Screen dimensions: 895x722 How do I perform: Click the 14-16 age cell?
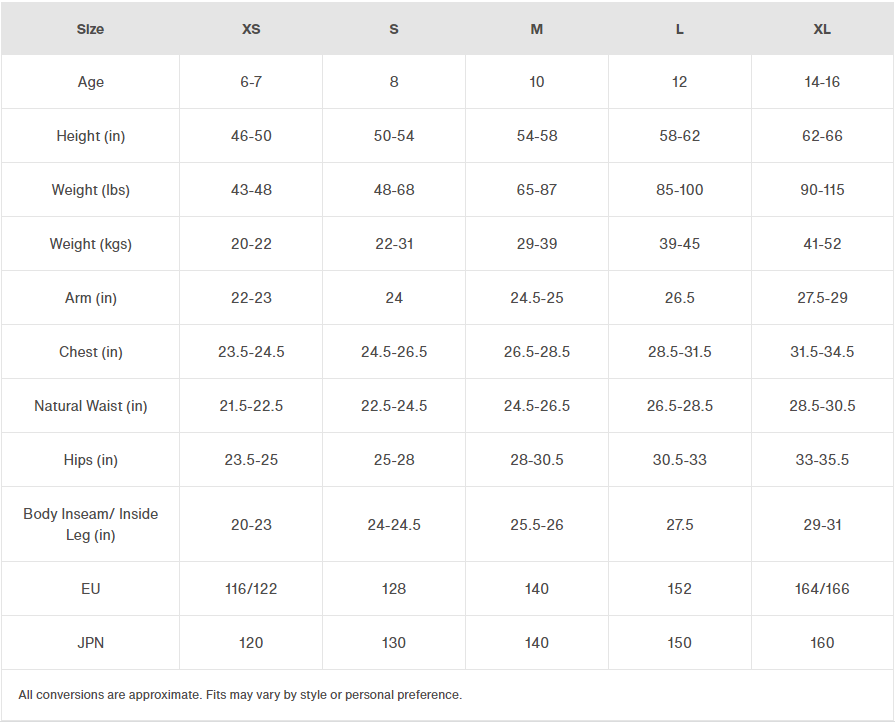[x=822, y=82]
